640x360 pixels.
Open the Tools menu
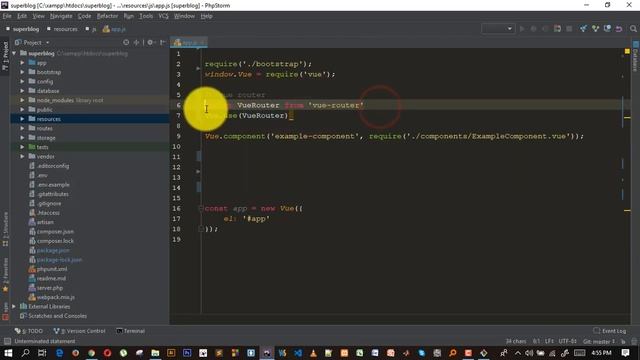point(146,16)
